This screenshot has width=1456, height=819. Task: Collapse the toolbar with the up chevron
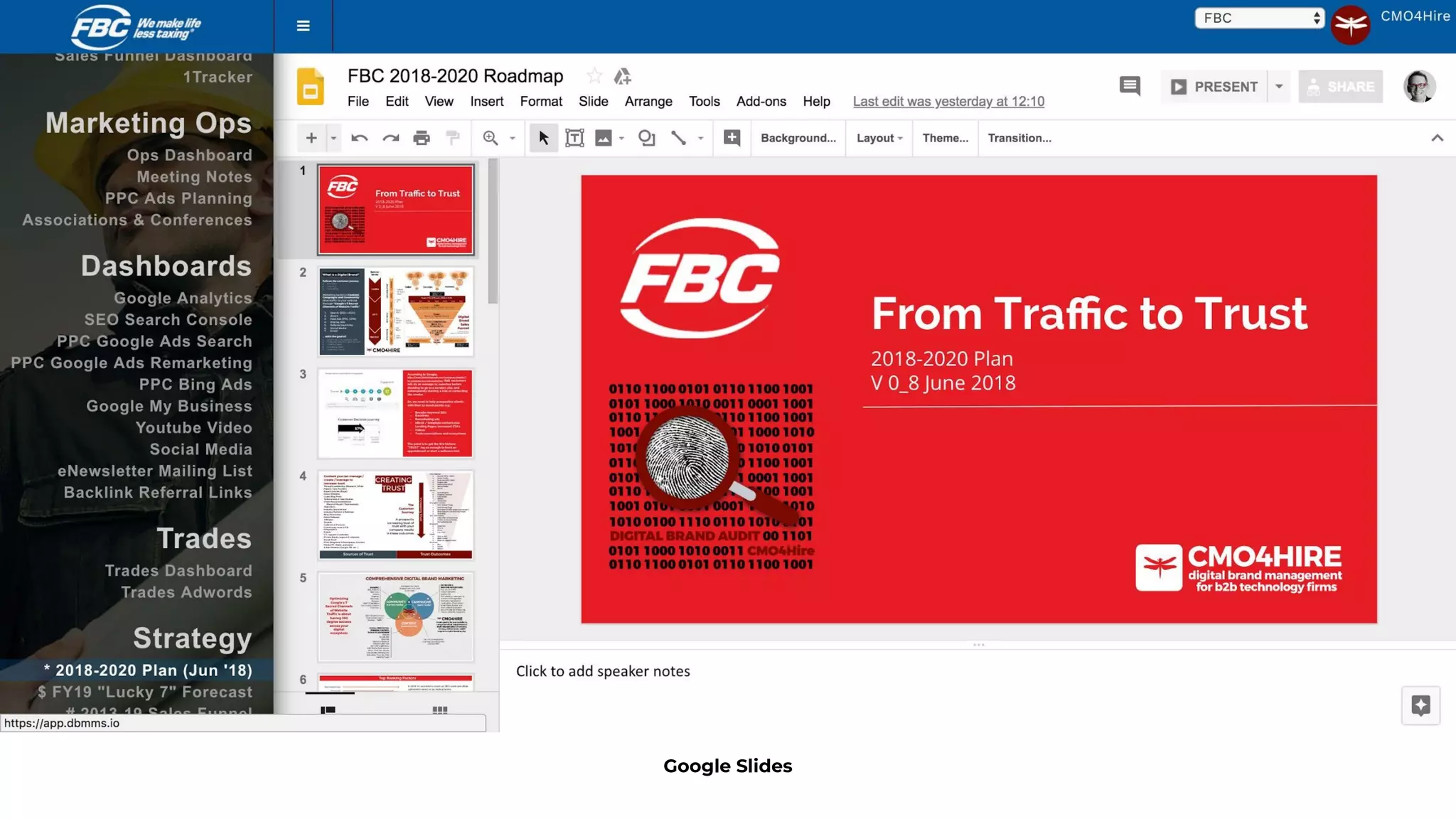click(1437, 138)
